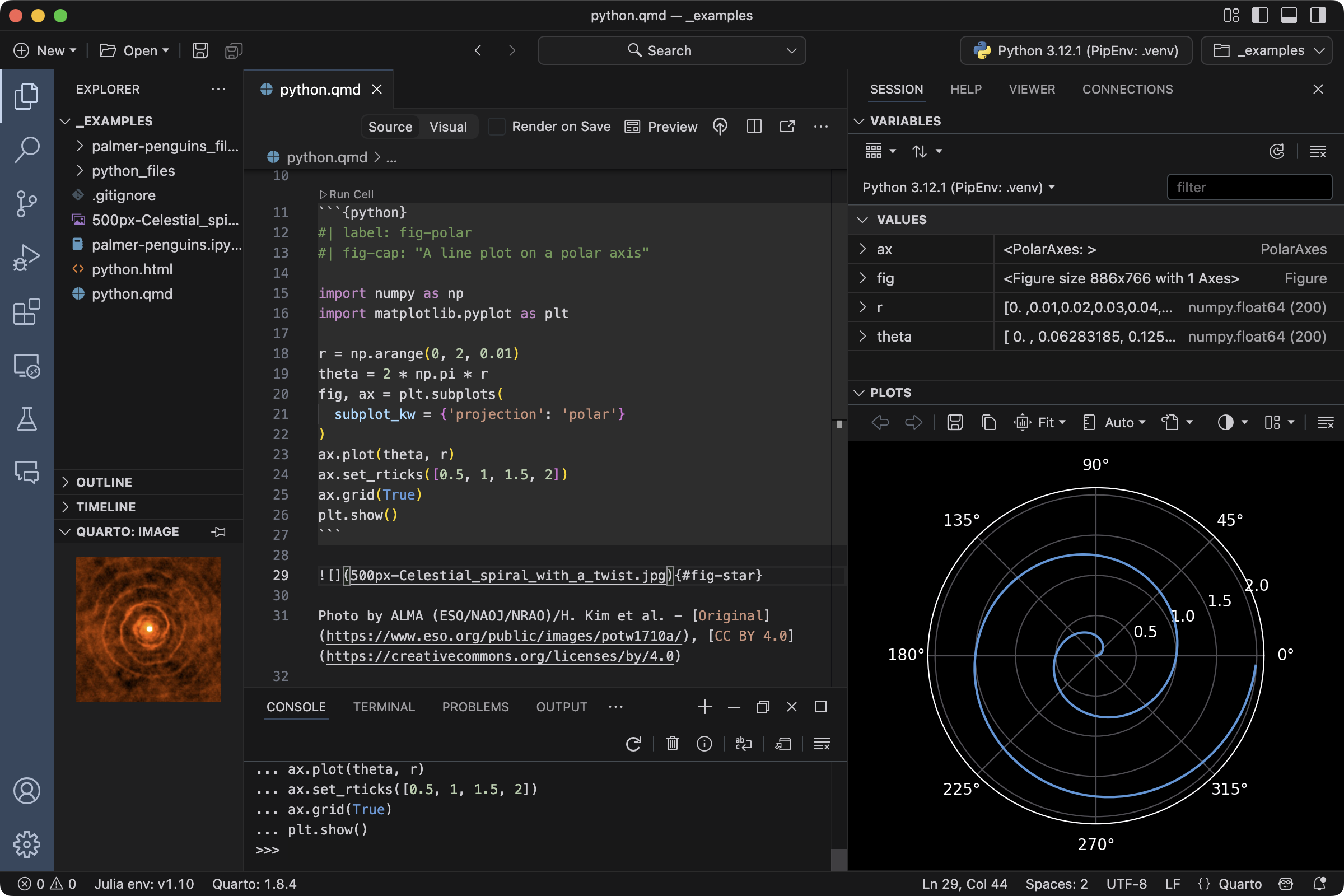Click the spiral image thumbnail in Quarto panel
This screenshot has width=1344, height=896.
148,628
